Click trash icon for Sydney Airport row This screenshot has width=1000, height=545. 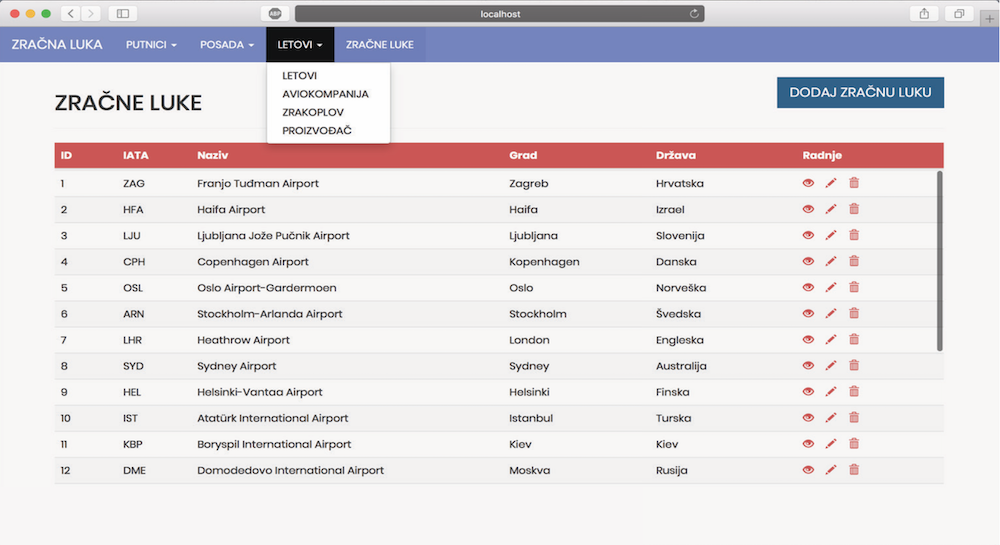click(x=854, y=366)
